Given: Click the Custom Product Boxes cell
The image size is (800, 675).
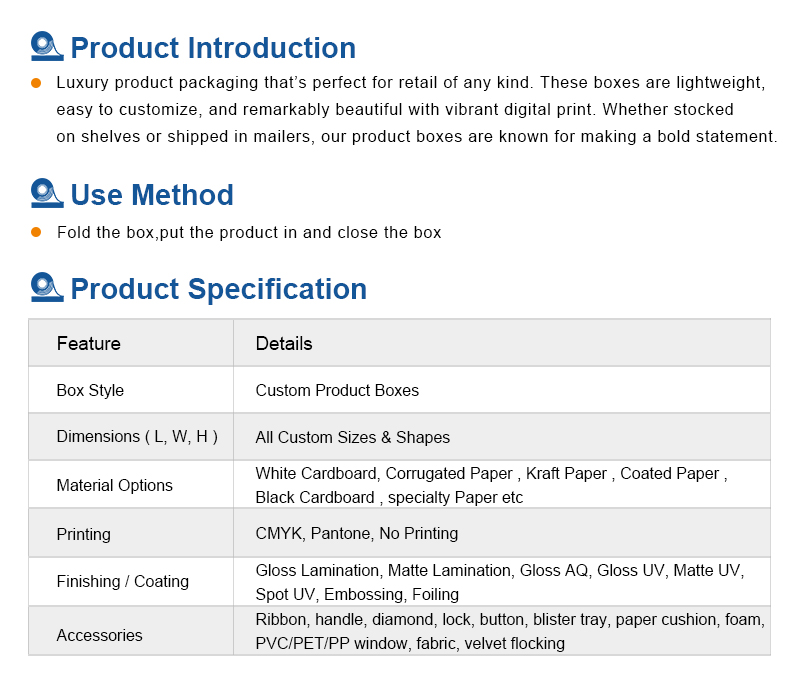Looking at the screenshot, I should point(337,390).
